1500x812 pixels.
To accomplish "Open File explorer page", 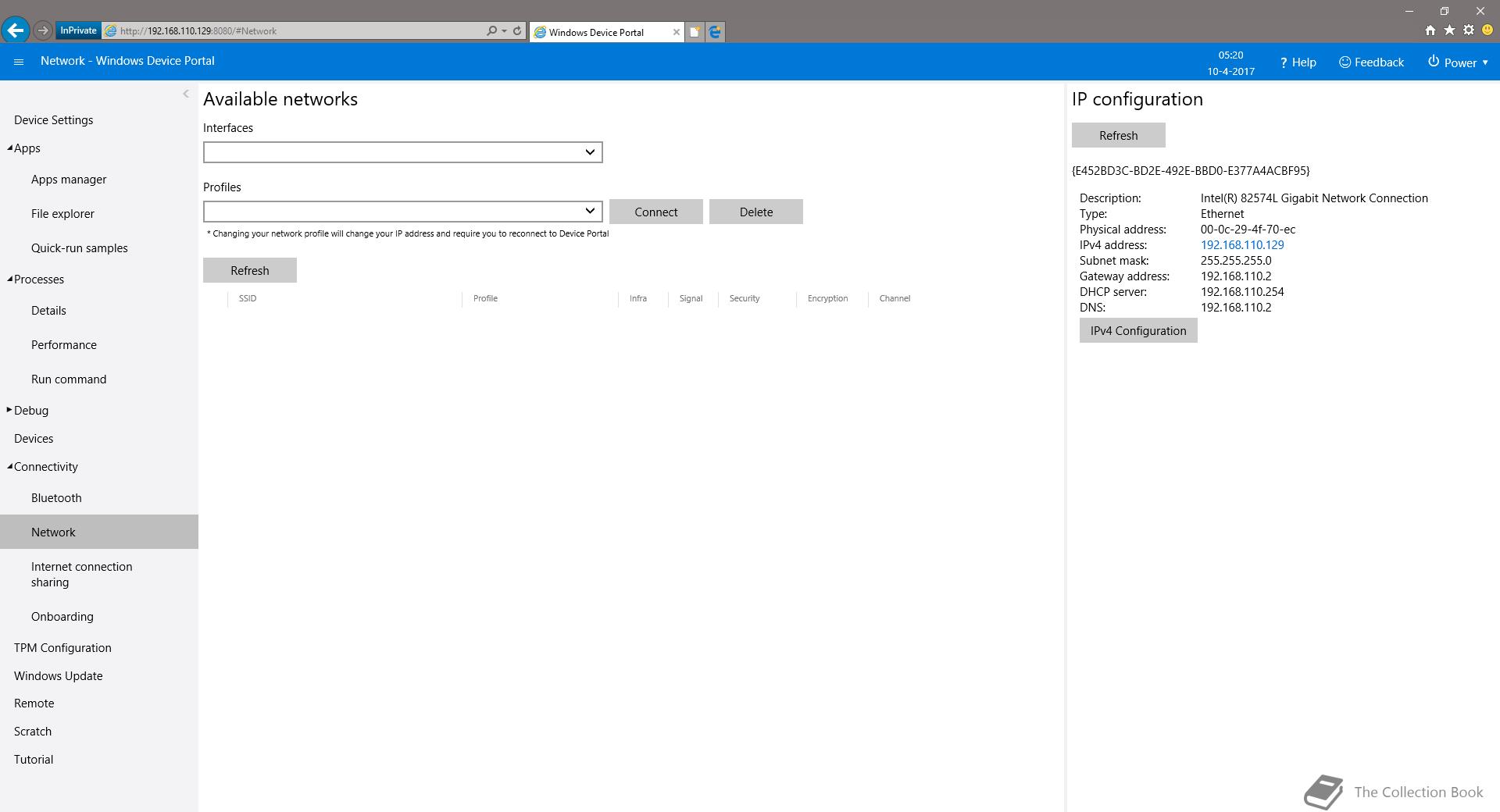I will pyautogui.click(x=62, y=214).
